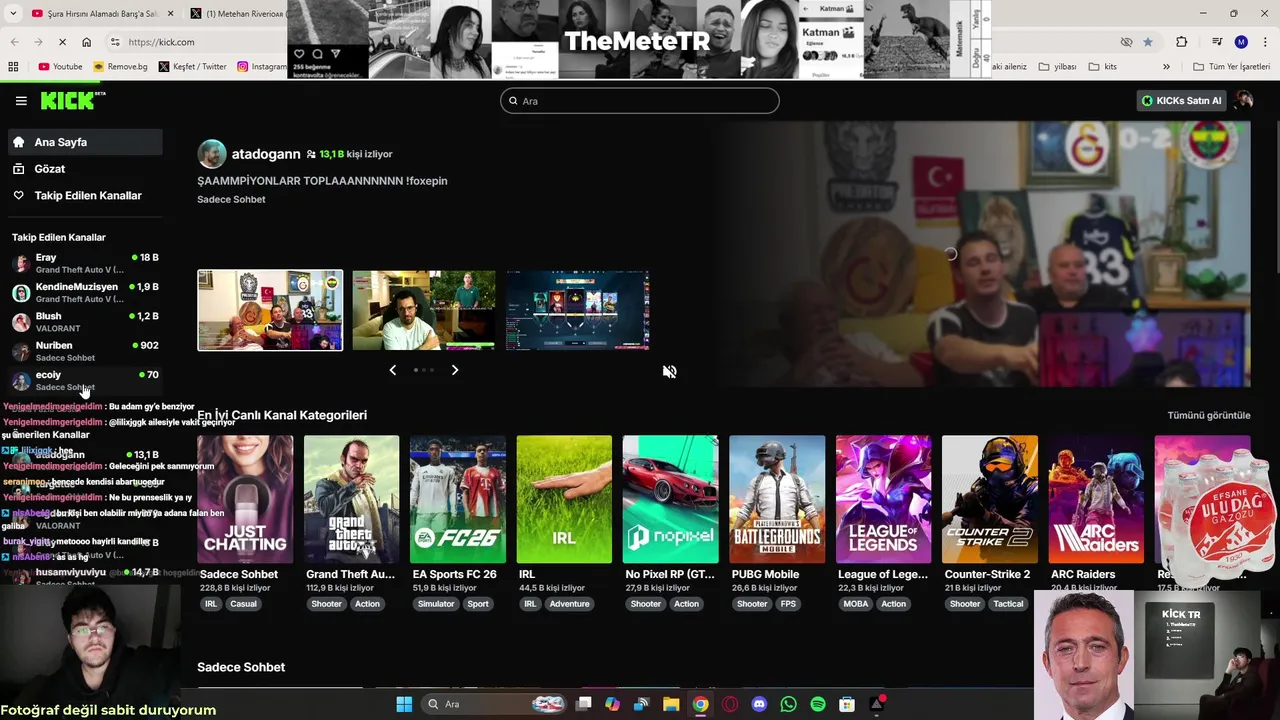Viewport: 1280px width, 720px height.
Task: Open the Chrome extensions puzzle icon
Action: (x=1182, y=42)
